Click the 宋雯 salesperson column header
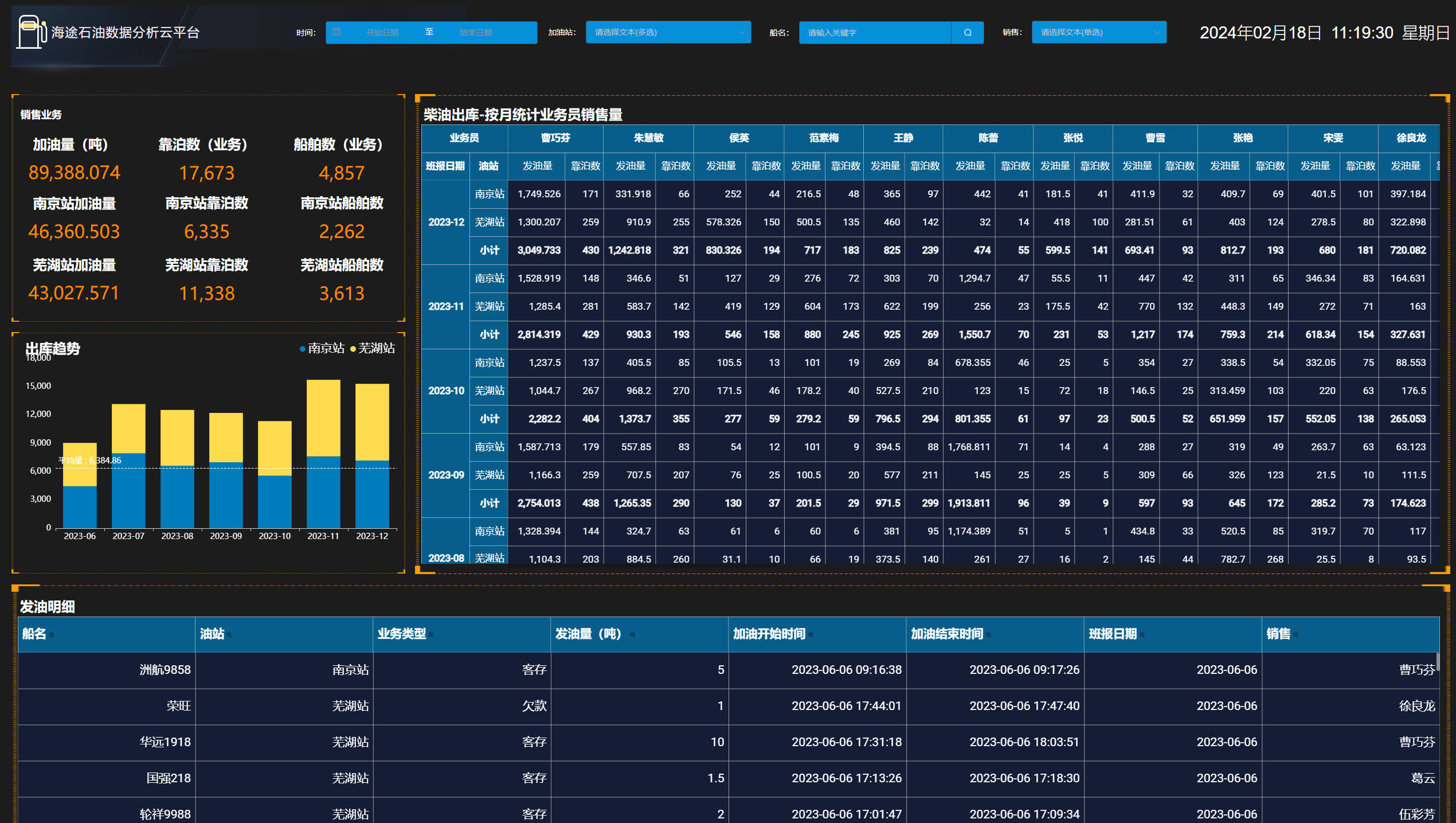 [x=1333, y=138]
